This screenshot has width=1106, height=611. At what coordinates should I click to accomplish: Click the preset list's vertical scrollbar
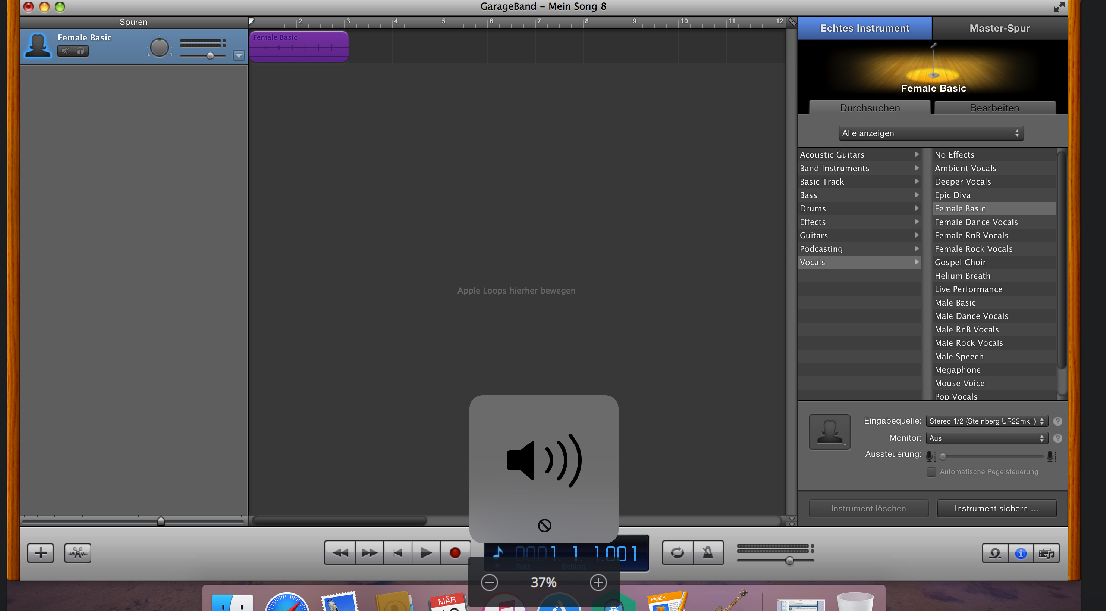[x=1062, y=258]
